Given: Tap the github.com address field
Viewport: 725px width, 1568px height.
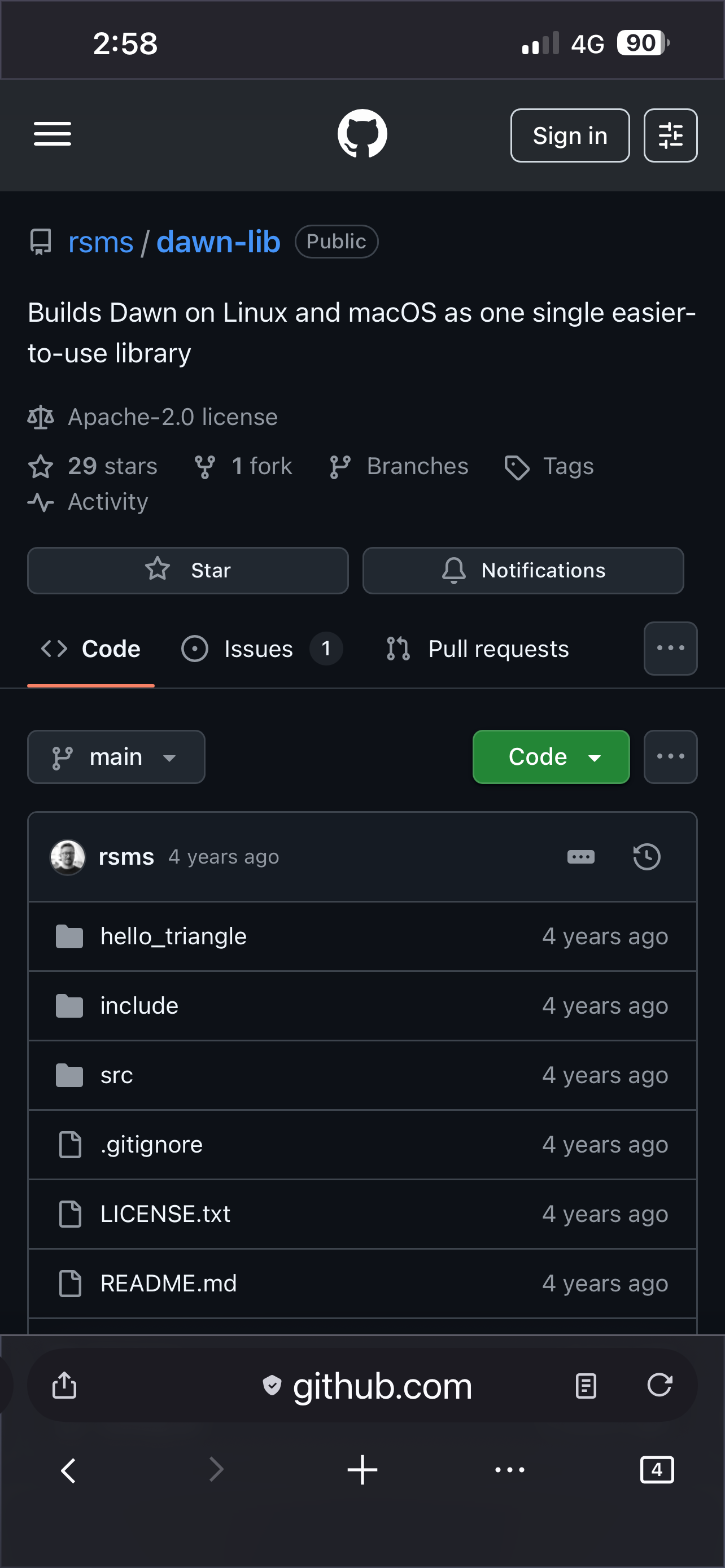Looking at the screenshot, I should pyautogui.click(x=382, y=1386).
